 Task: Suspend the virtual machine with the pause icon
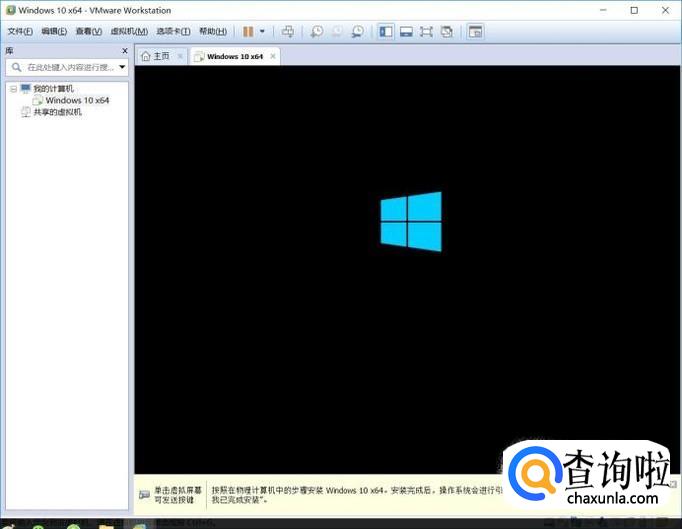248,31
